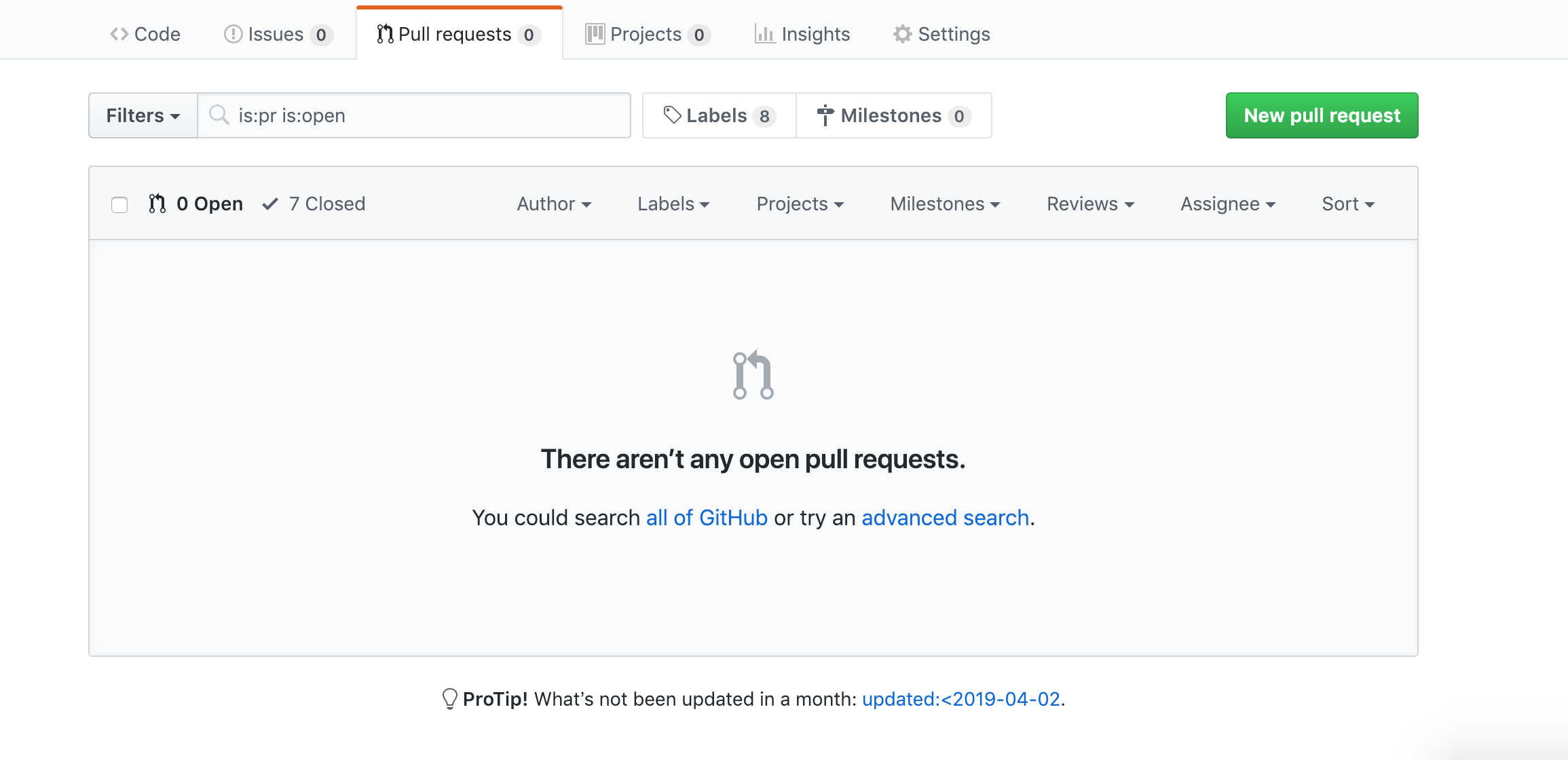
Task: Click the Code brackets icon
Action: pyautogui.click(x=119, y=34)
